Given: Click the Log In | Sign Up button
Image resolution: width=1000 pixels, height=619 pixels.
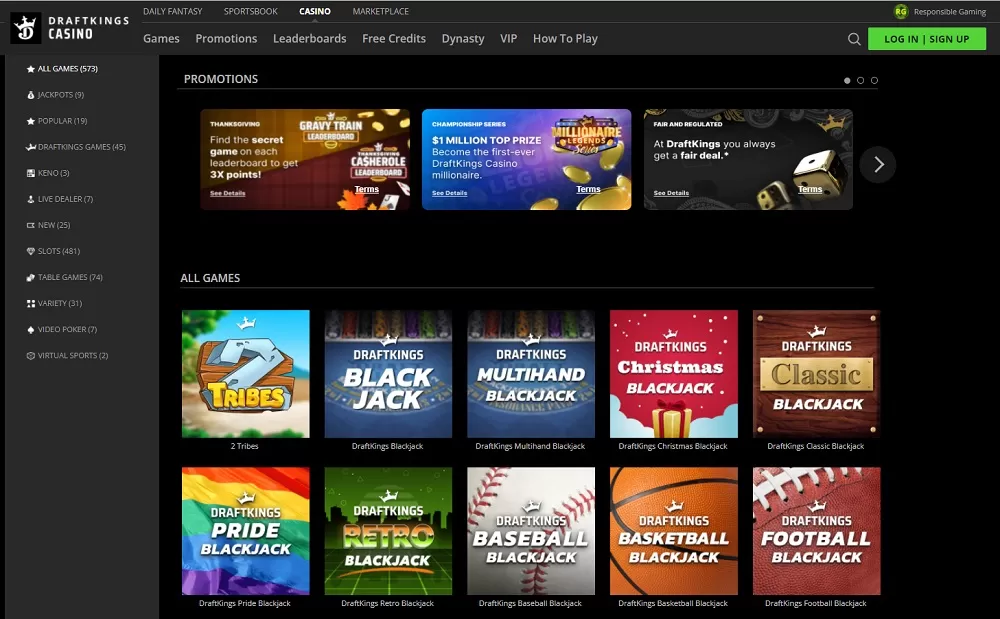Looking at the screenshot, I should click(927, 39).
